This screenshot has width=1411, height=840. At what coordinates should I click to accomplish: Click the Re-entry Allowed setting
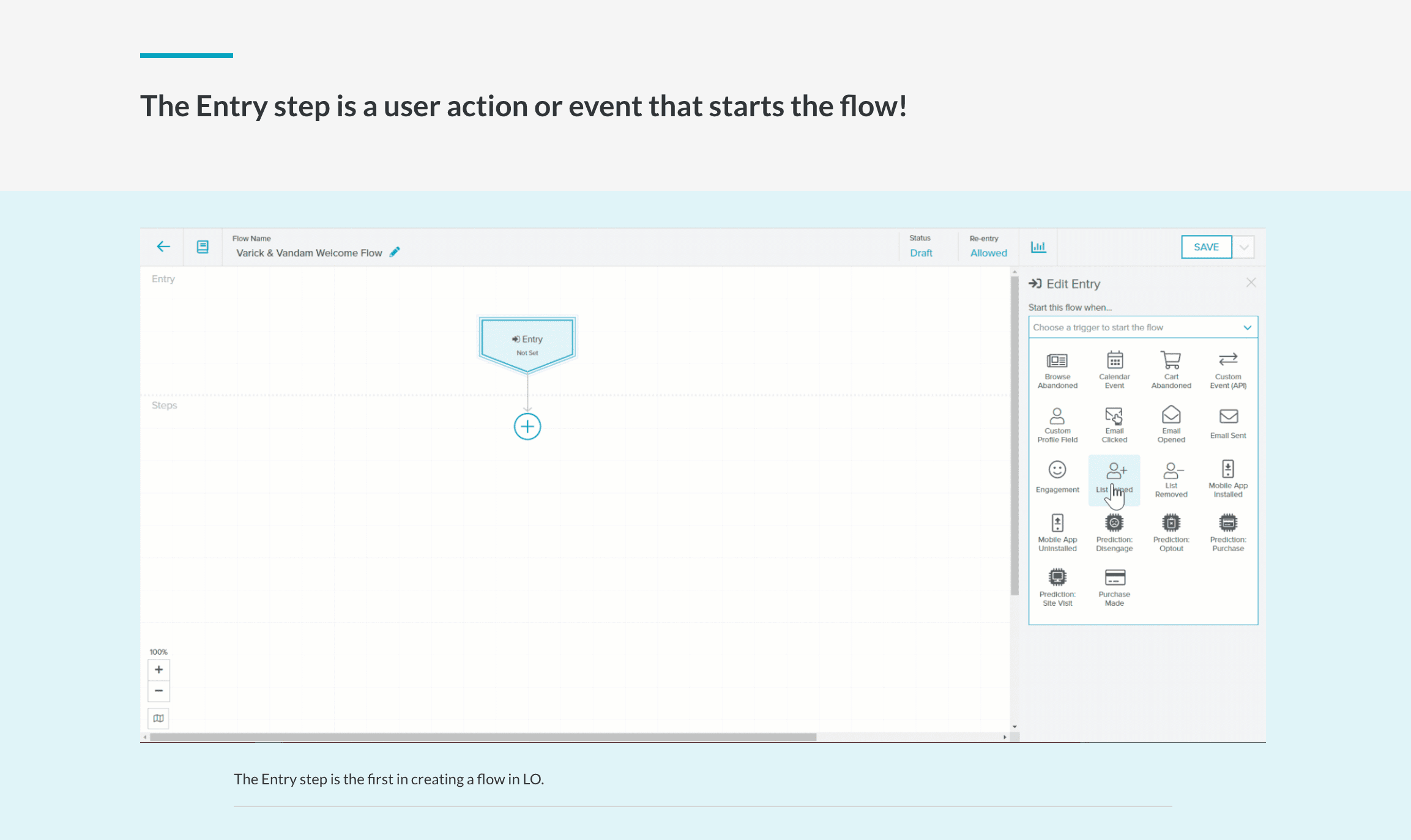pos(988,253)
